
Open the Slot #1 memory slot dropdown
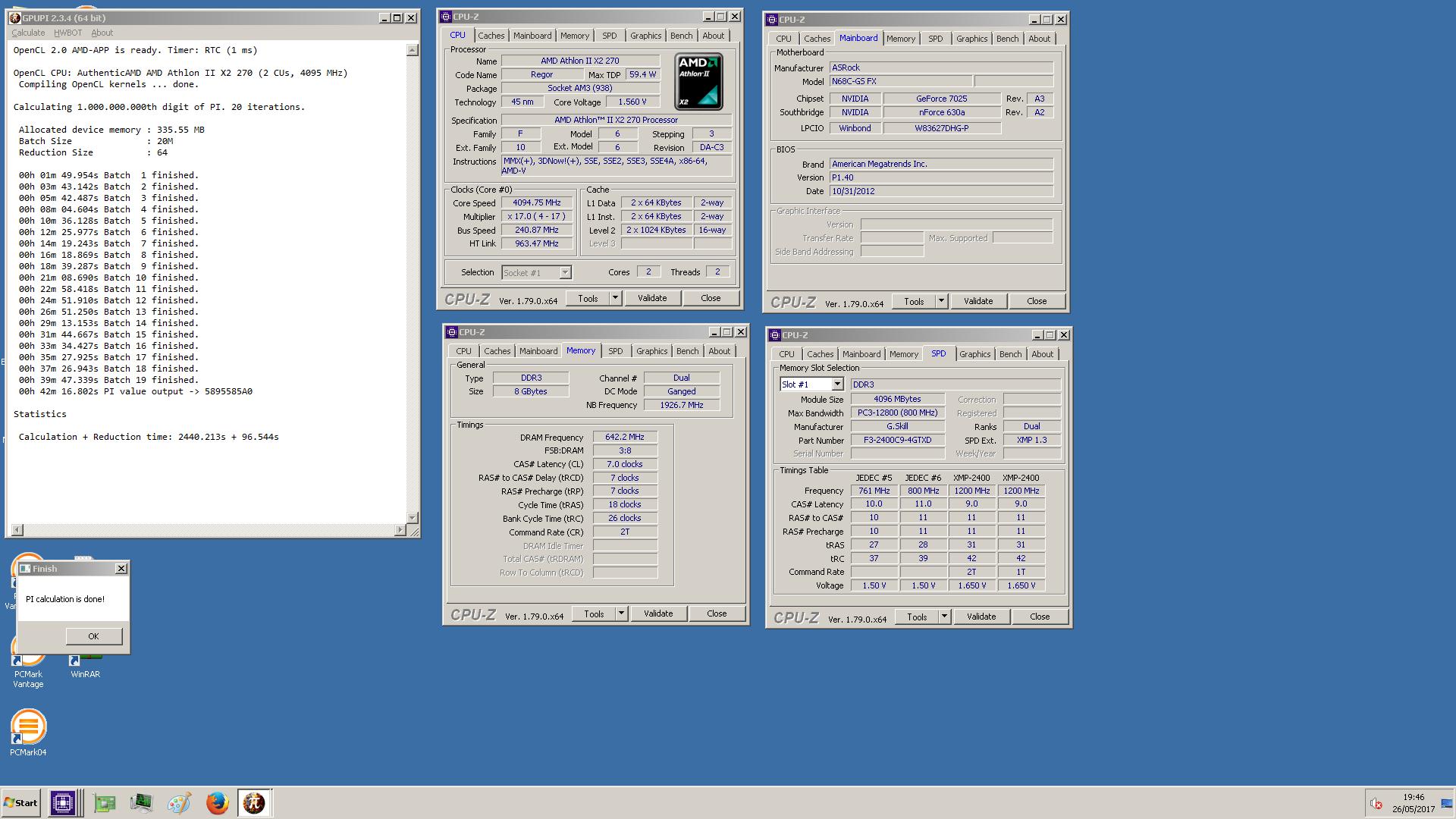pos(837,384)
